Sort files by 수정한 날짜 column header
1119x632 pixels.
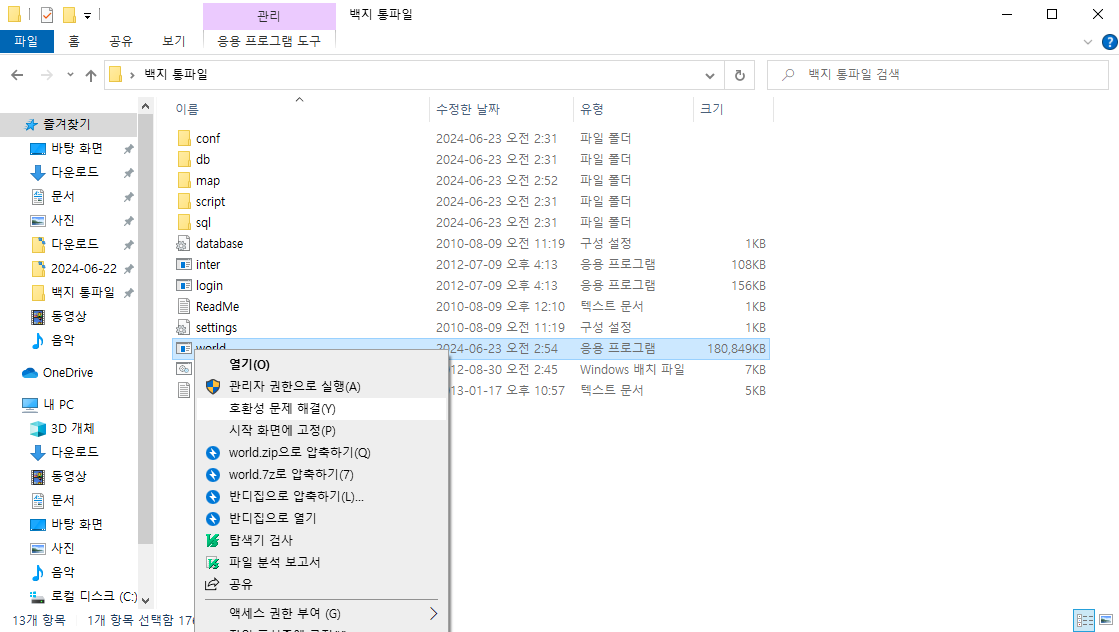[x=467, y=109]
